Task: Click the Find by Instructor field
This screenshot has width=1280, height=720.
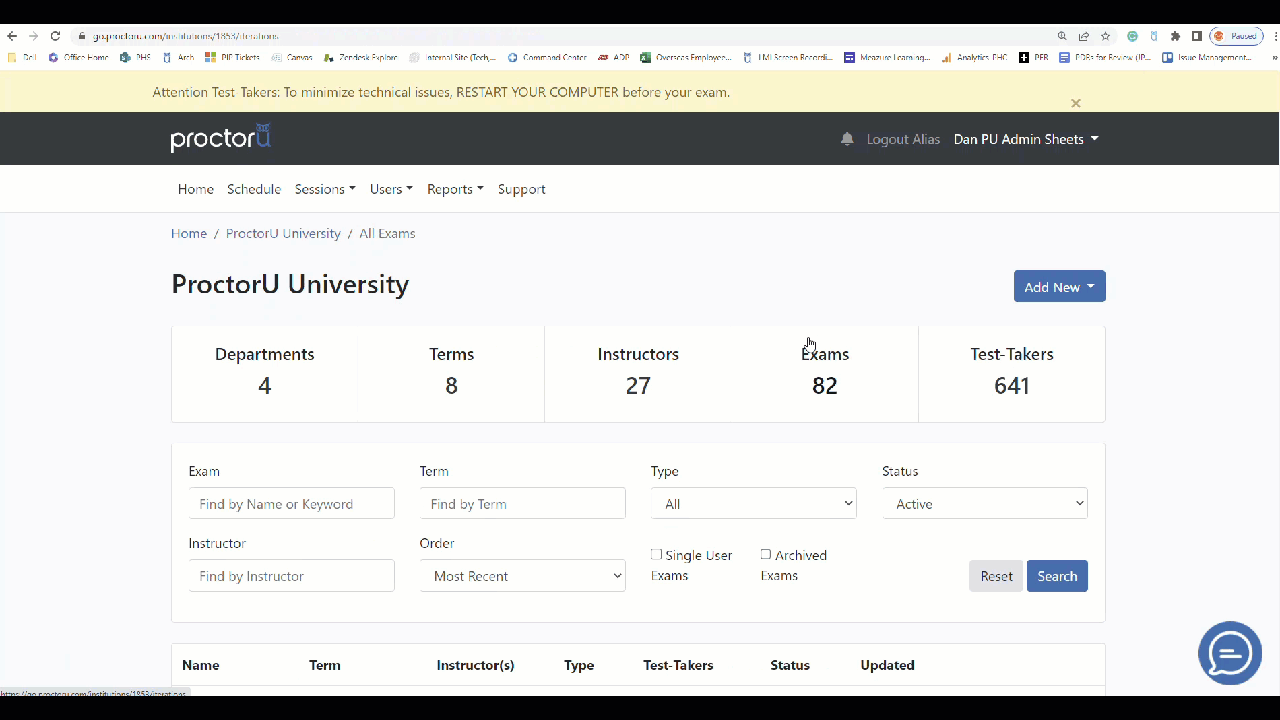Action: pos(292,575)
